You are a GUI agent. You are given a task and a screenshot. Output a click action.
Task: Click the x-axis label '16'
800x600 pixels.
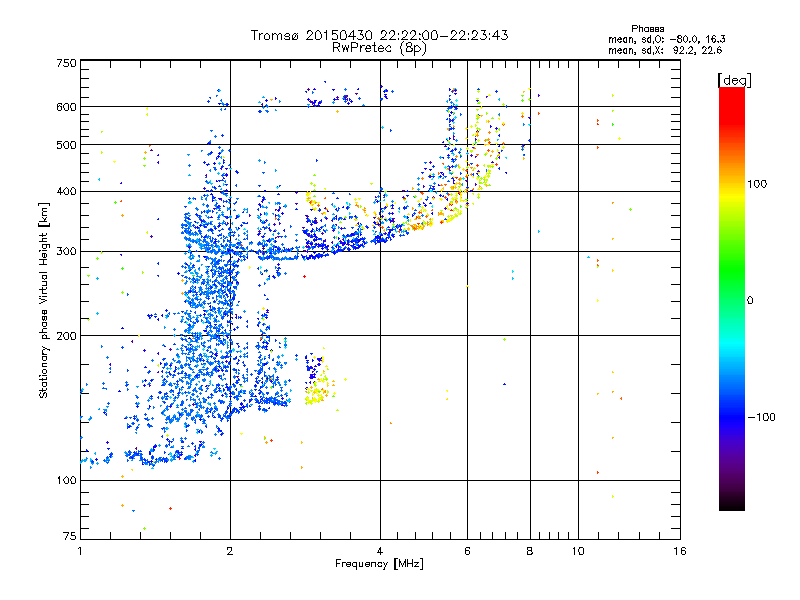click(x=680, y=551)
